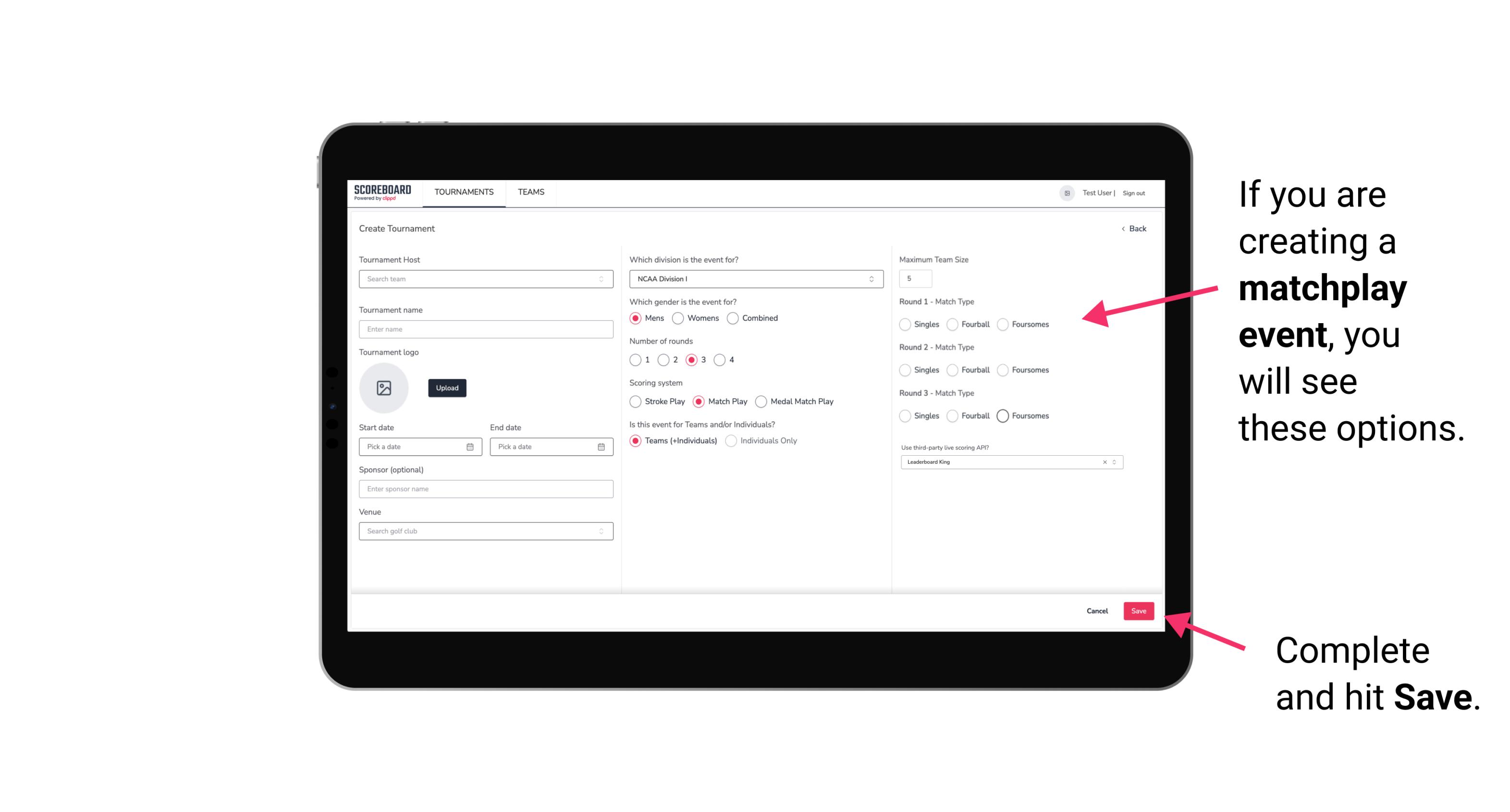Click the image placeholder upload icon
The height and width of the screenshot is (812, 1510).
pos(384,388)
